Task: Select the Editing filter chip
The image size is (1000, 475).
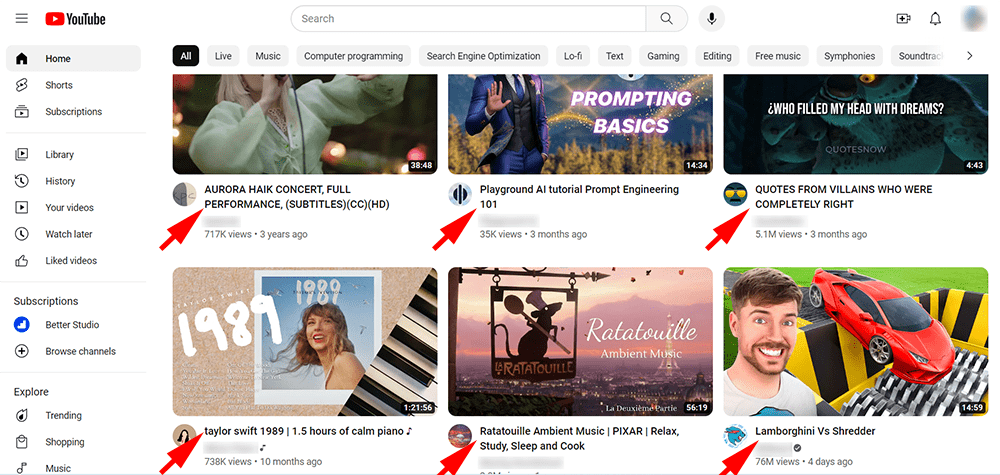Action: 717,56
